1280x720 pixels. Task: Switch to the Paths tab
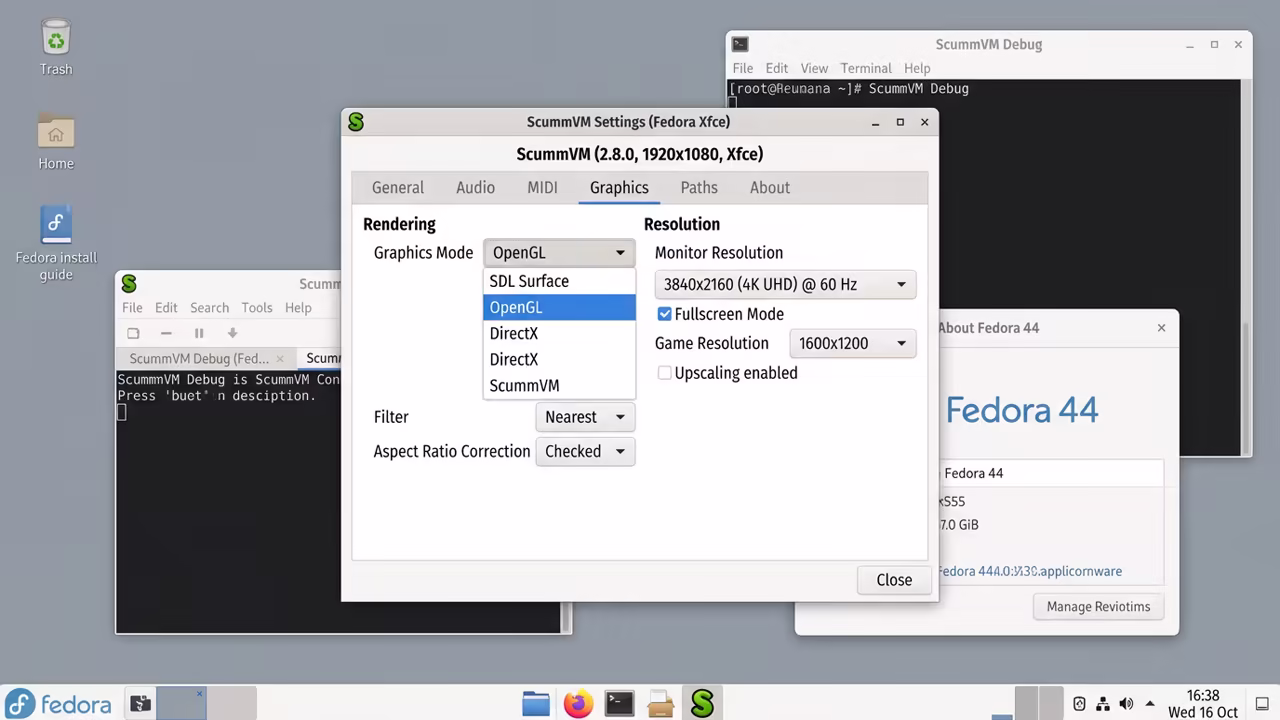pos(699,187)
